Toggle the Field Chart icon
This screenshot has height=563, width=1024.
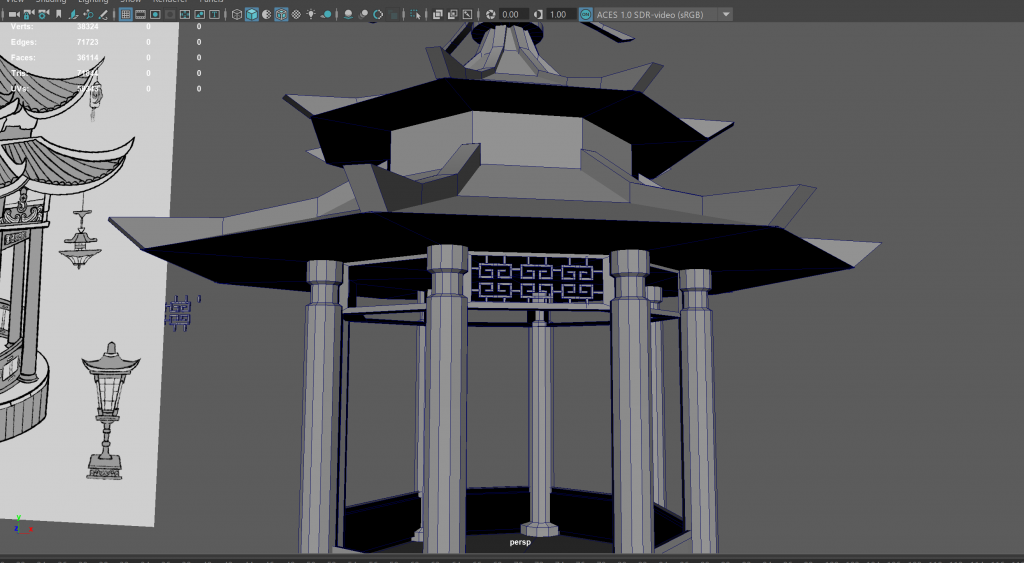tap(185, 14)
